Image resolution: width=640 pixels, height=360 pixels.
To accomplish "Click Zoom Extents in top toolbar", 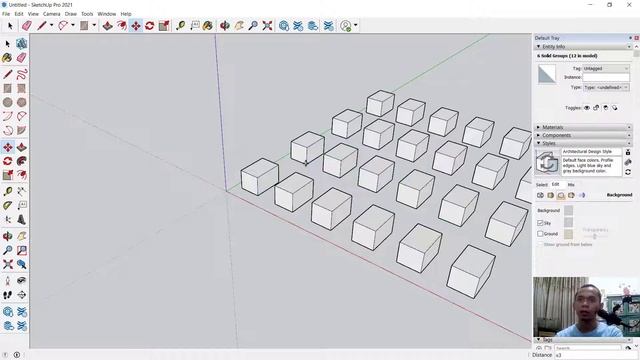I will point(267,26).
